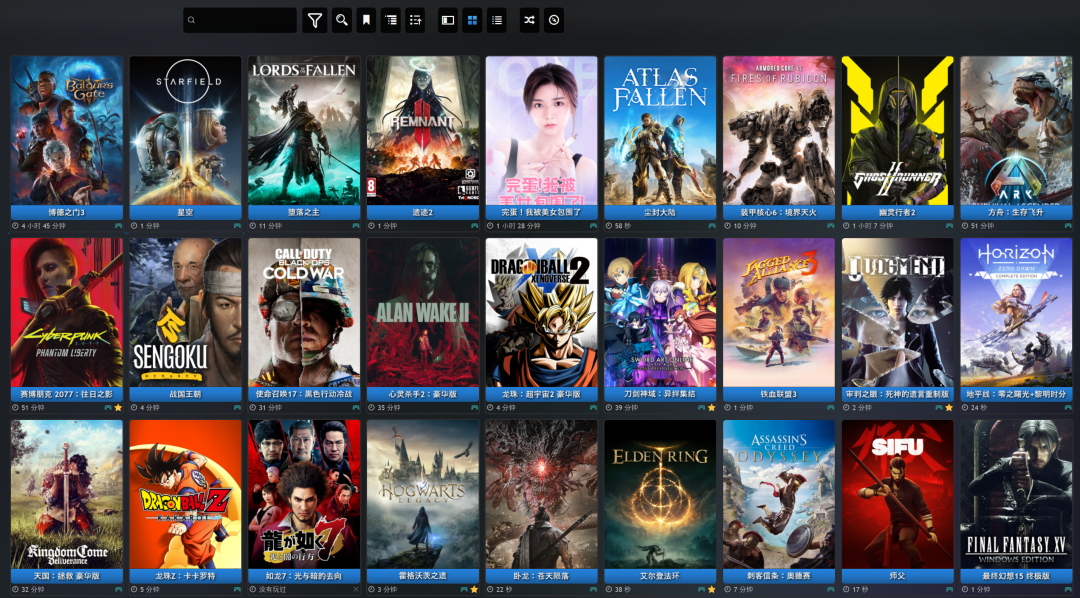The width and height of the screenshot is (1080, 598).
Task: Click the title label 战国王朝
Action: click(185, 395)
